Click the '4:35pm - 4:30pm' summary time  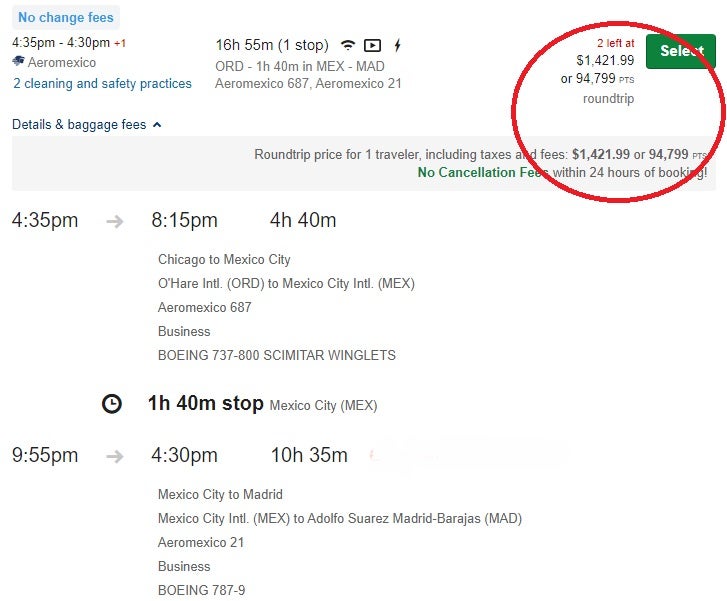pos(61,43)
